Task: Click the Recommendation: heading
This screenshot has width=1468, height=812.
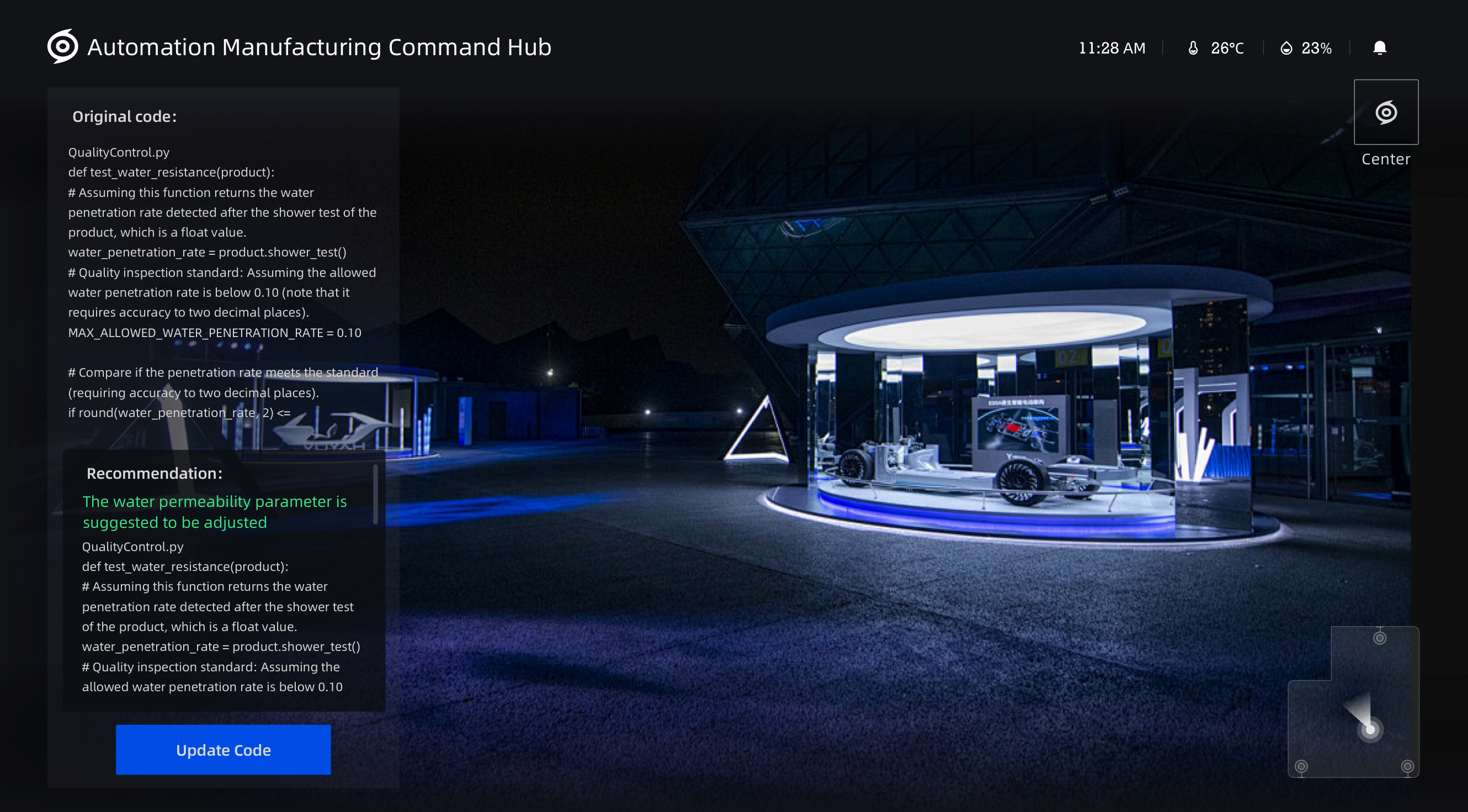Action: [x=155, y=473]
